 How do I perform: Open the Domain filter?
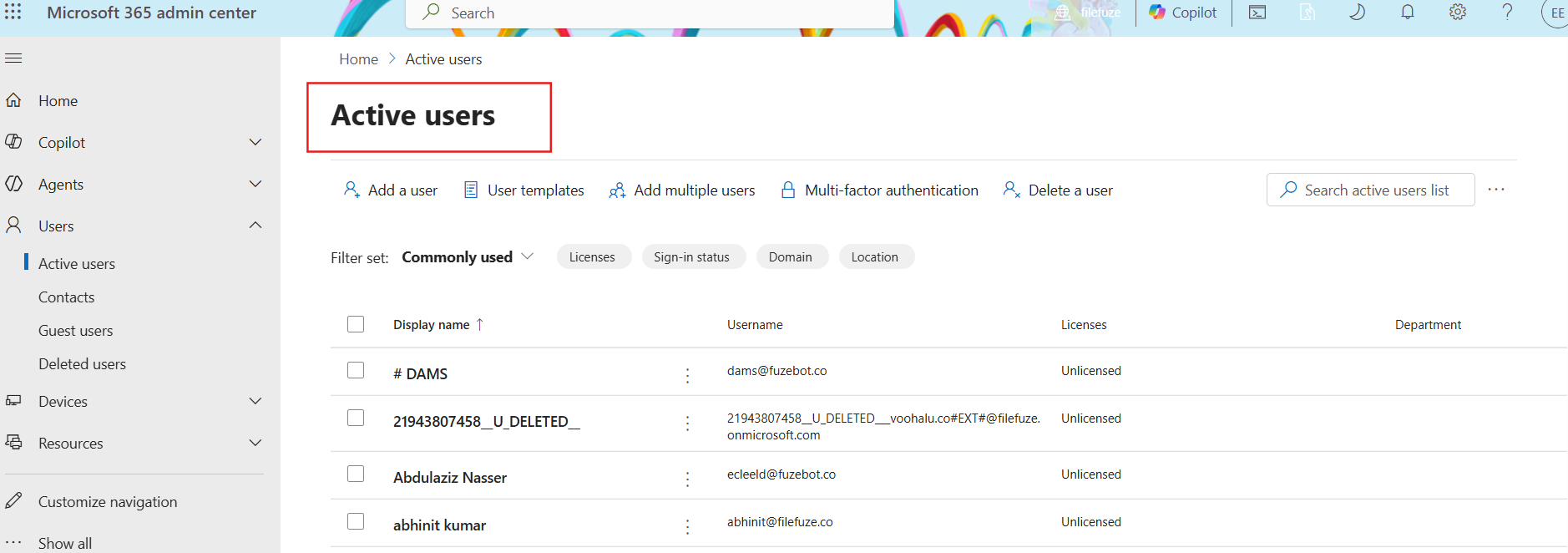[x=791, y=257]
